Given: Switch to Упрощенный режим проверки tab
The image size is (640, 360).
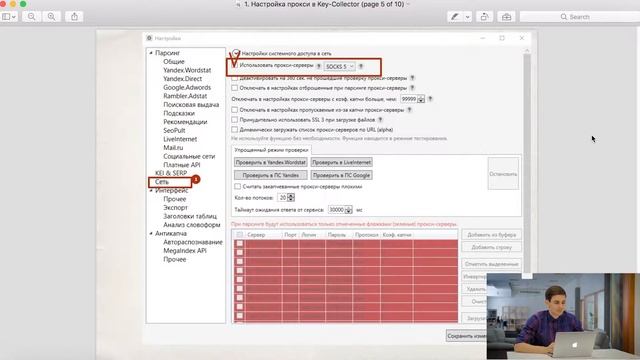Looking at the screenshot, I should tap(271, 150).
